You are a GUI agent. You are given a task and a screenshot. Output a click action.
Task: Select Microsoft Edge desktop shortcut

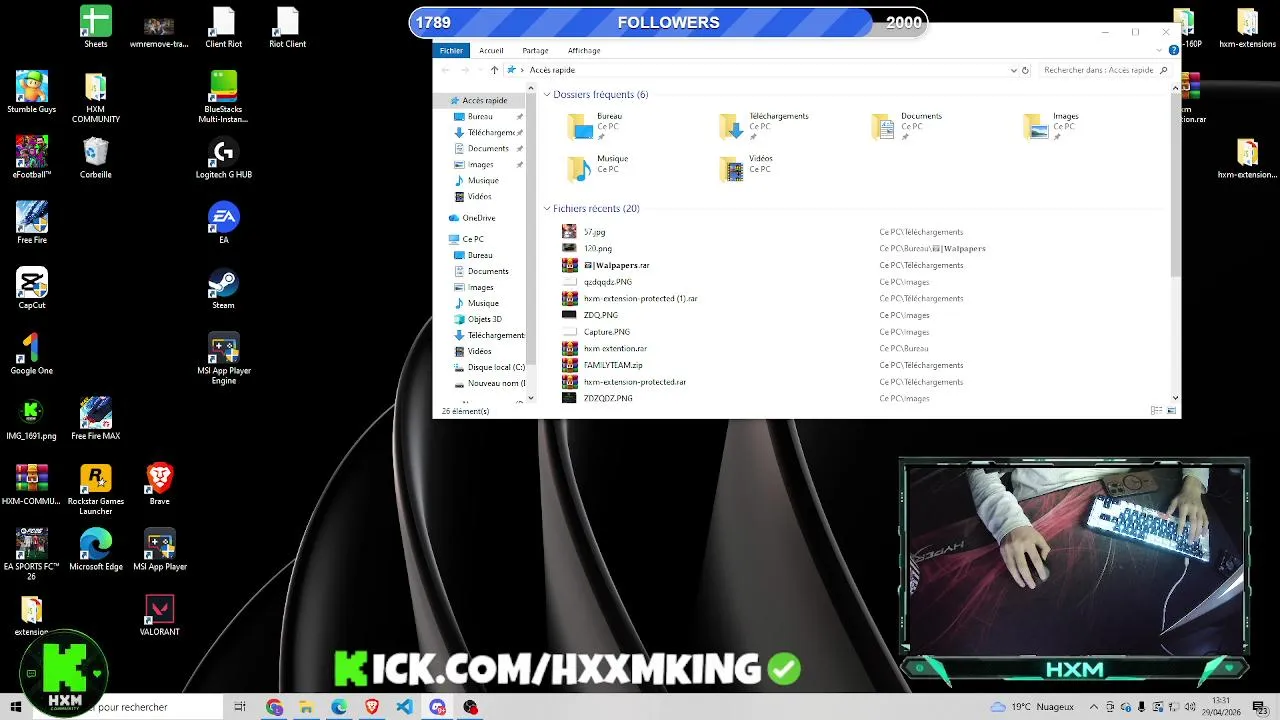96,549
